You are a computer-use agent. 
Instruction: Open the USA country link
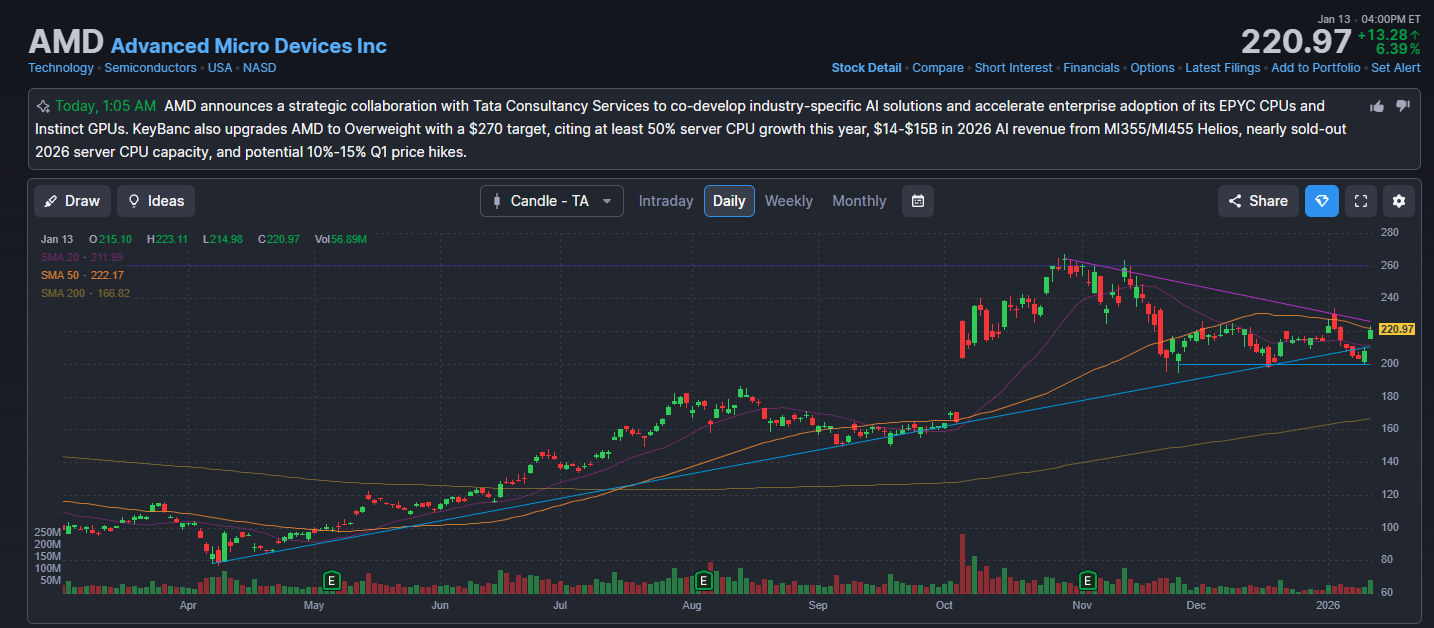(220, 68)
